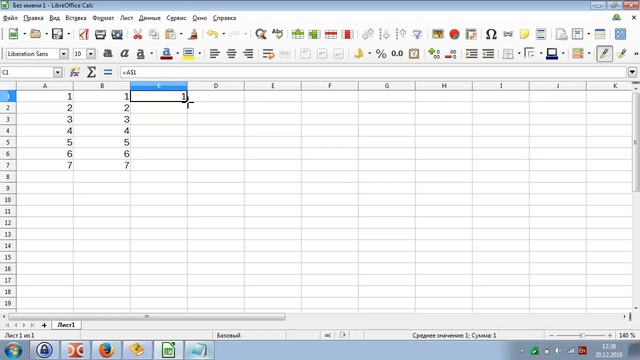The width and height of the screenshot is (640, 360).
Task: Insert special character Omega icon
Action: pos(491,34)
